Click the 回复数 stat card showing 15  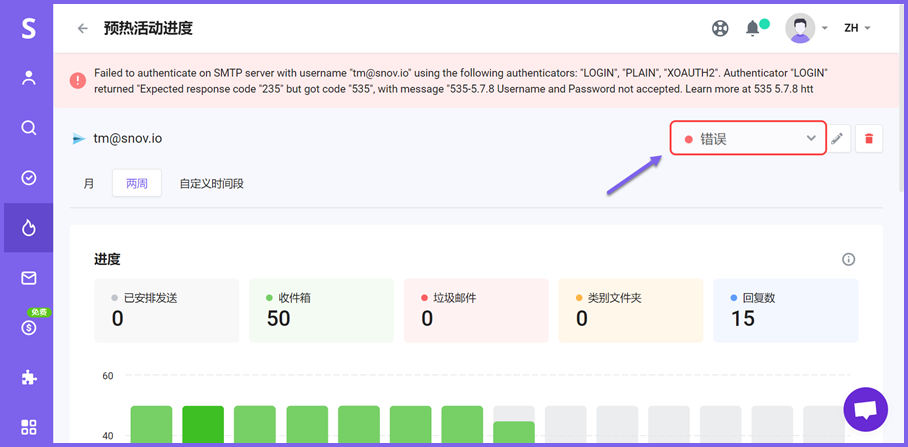(786, 310)
